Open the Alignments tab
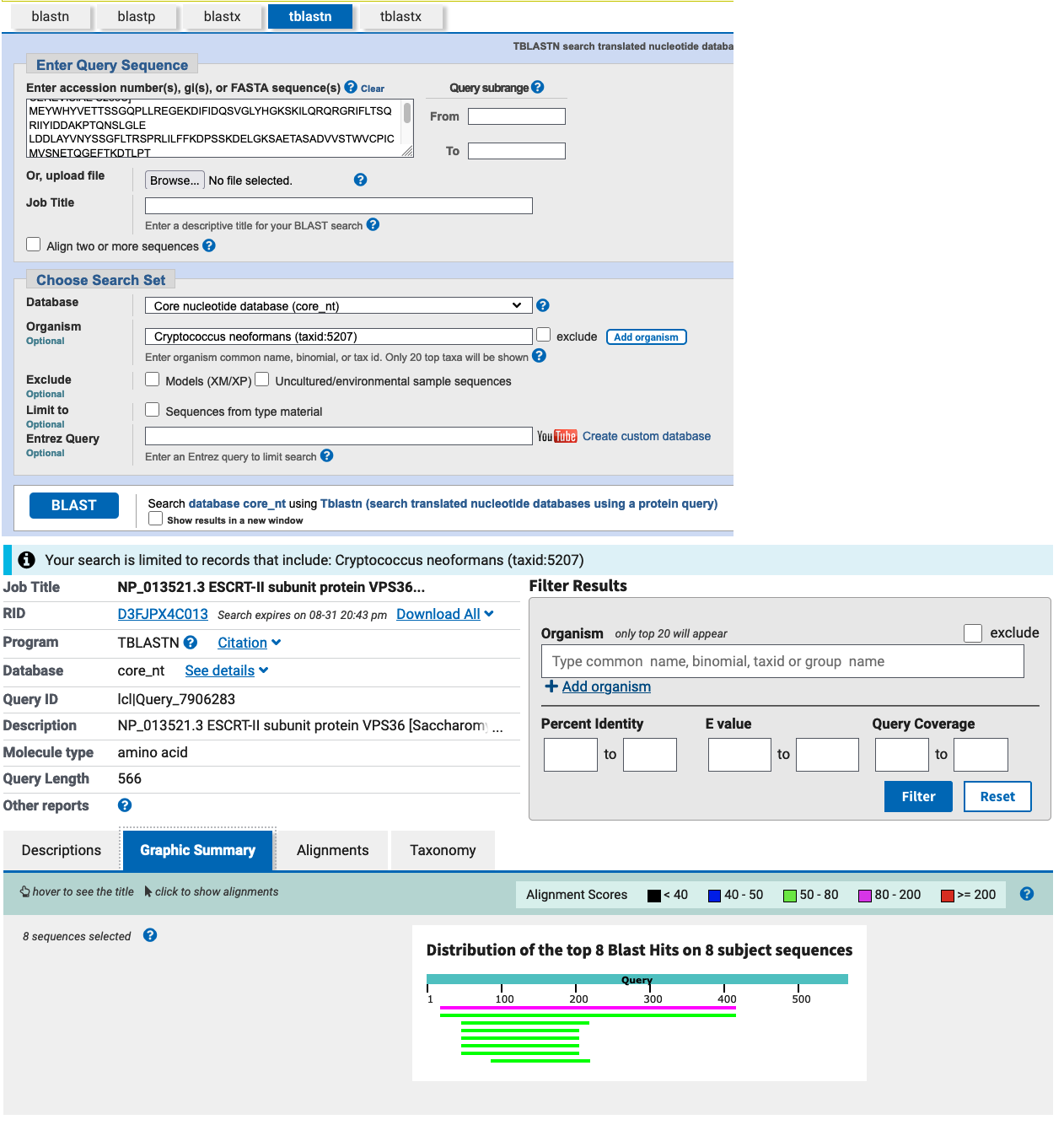The height and width of the screenshot is (1125, 1064). [333, 850]
